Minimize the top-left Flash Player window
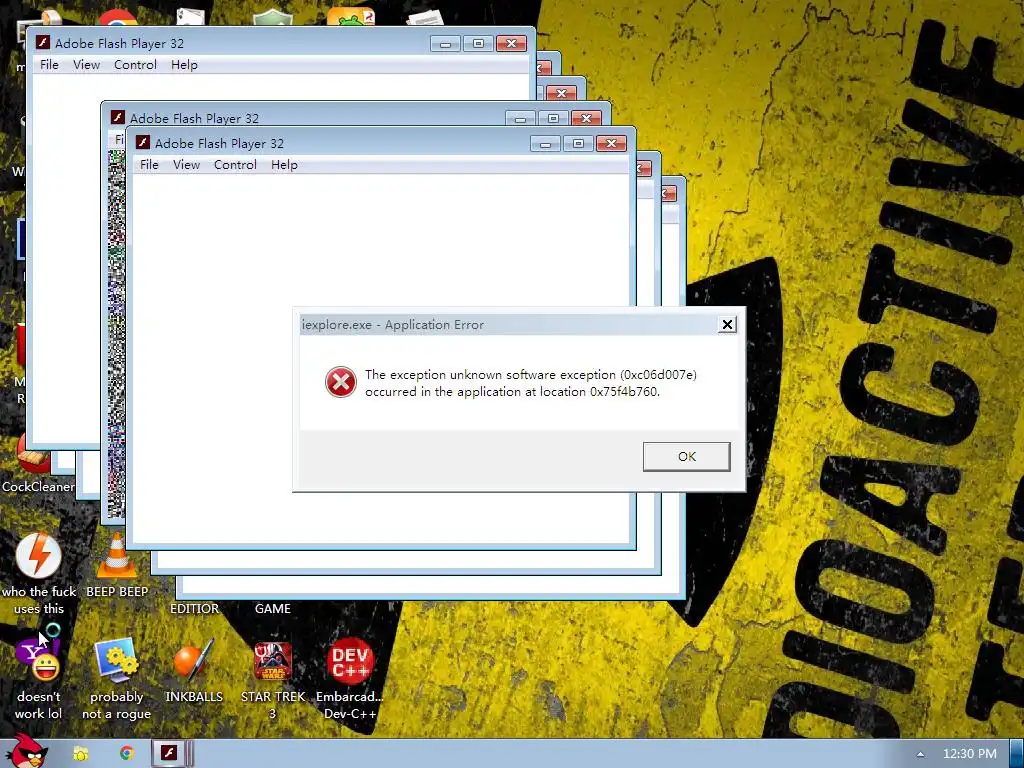 pos(445,43)
